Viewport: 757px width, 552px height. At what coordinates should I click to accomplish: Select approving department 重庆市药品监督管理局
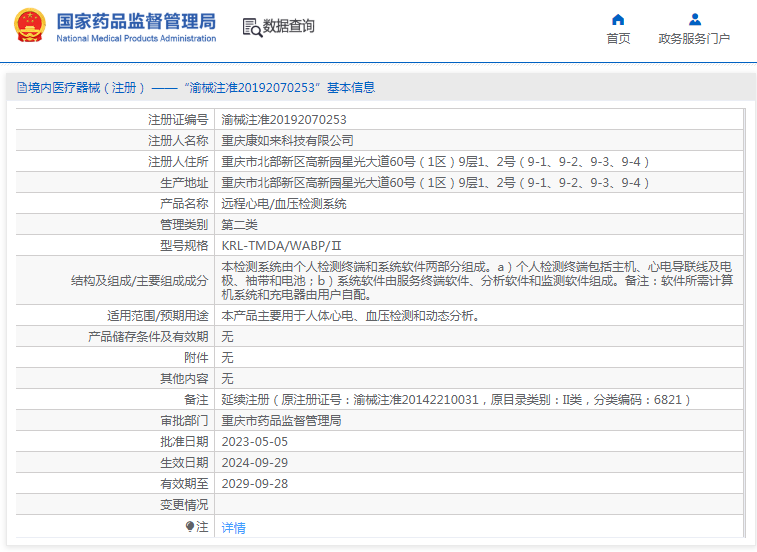click(281, 421)
